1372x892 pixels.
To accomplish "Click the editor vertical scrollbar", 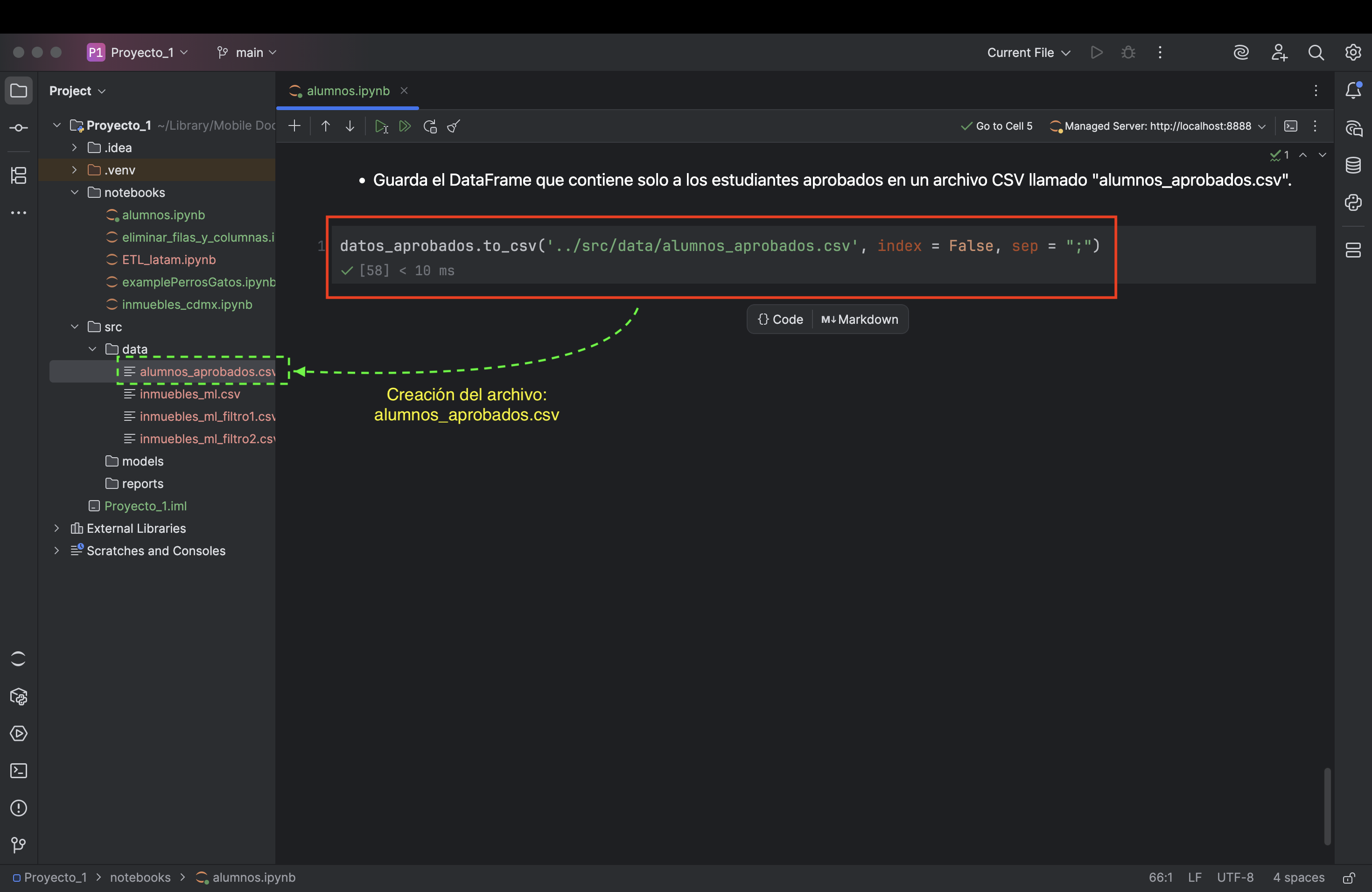I will click(x=1327, y=806).
